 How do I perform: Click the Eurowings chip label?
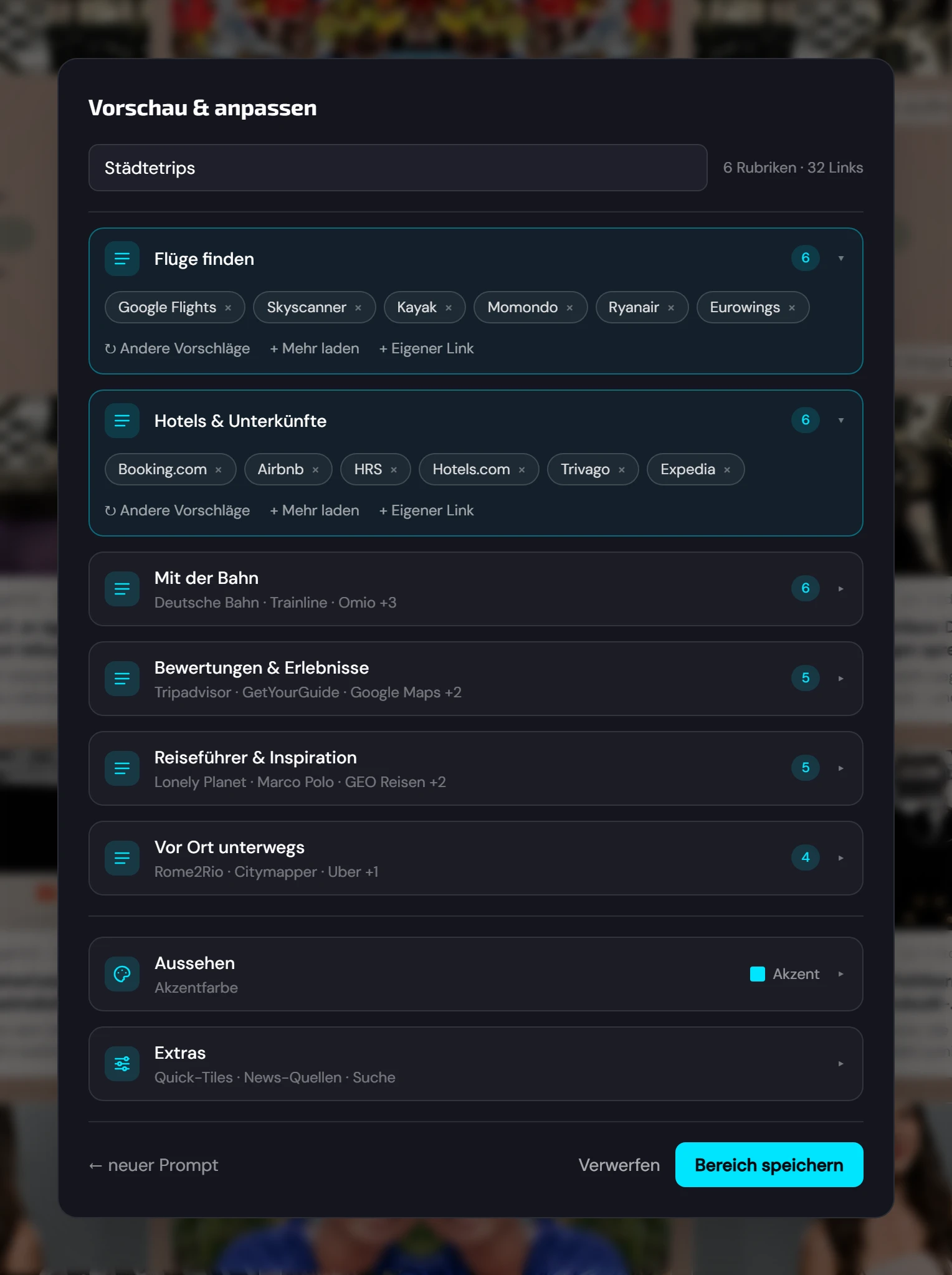[745, 307]
